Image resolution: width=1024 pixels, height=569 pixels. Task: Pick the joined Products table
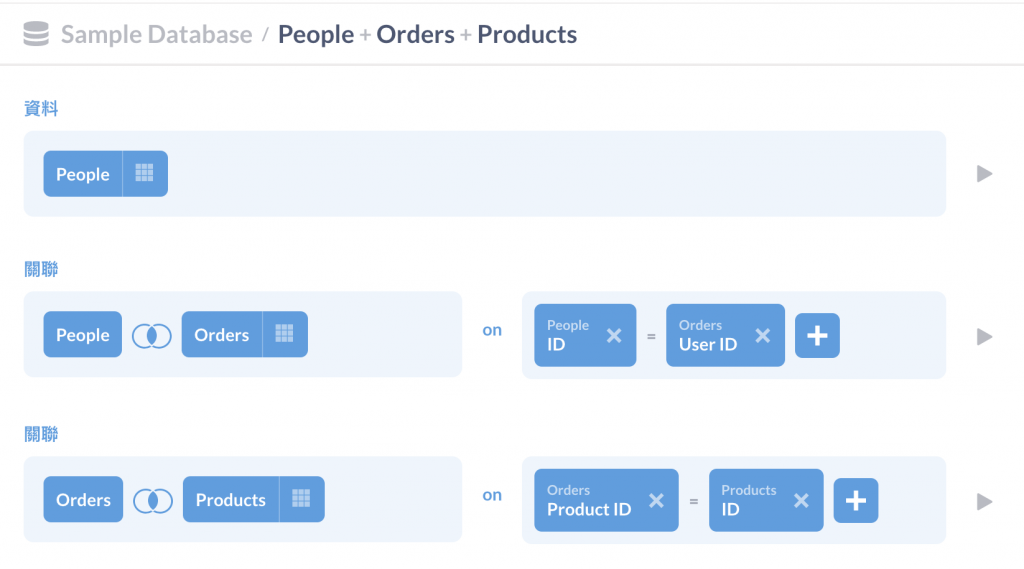click(x=230, y=499)
